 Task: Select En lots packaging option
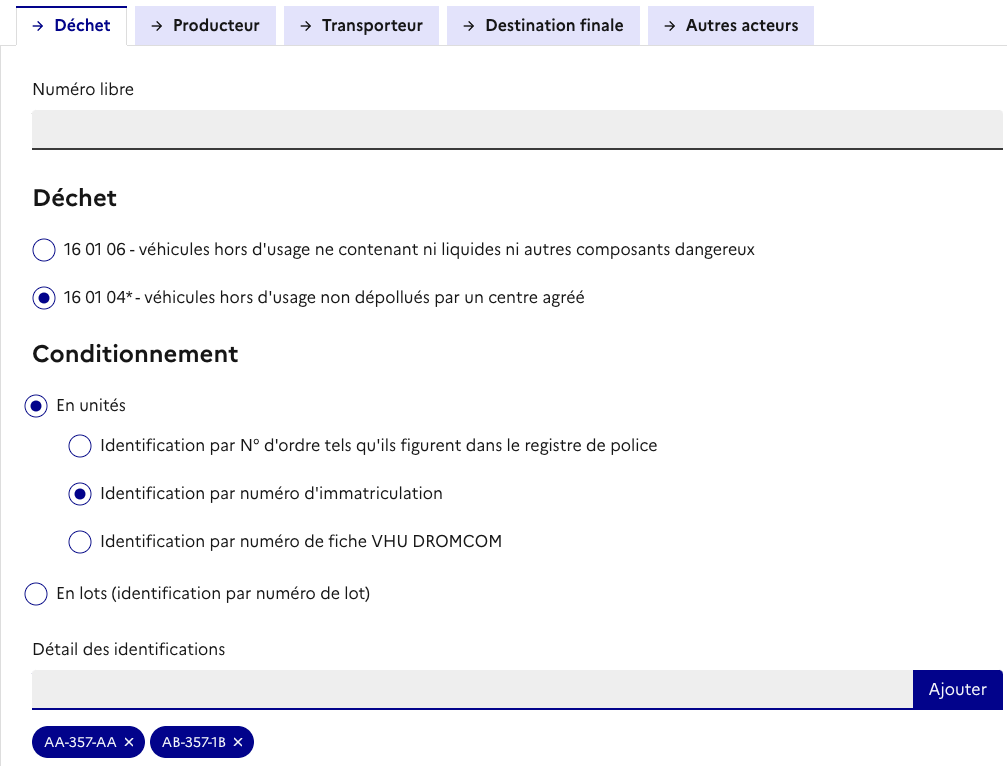pos(36,594)
